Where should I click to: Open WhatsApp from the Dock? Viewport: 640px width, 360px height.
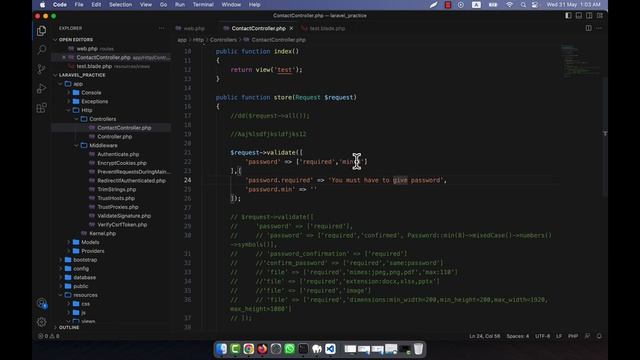pos(289,349)
